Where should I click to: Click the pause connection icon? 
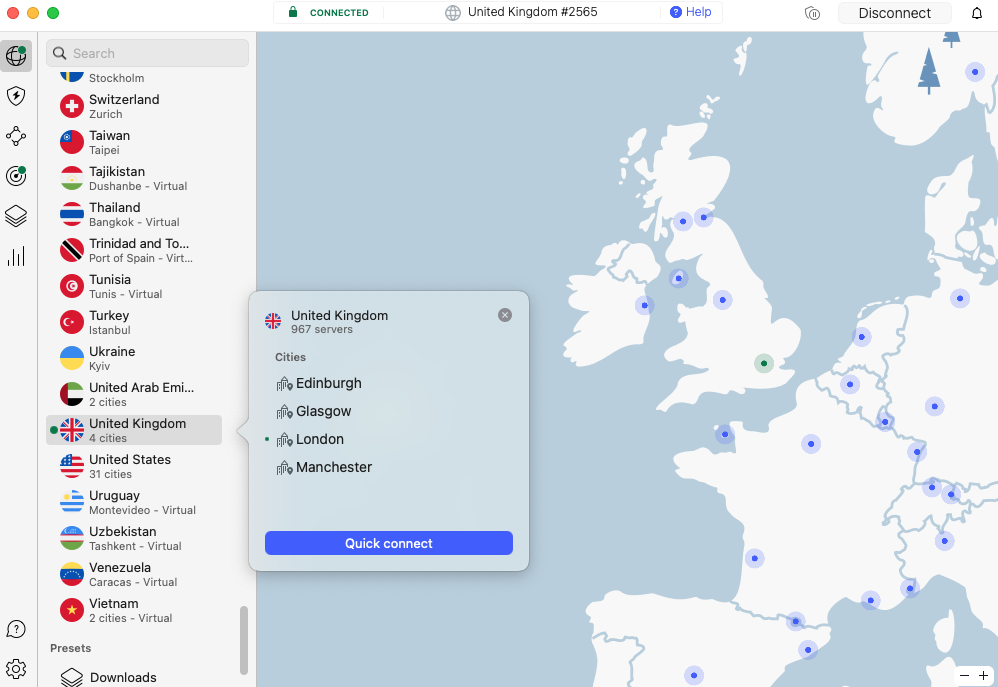pyautogui.click(x=812, y=13)
